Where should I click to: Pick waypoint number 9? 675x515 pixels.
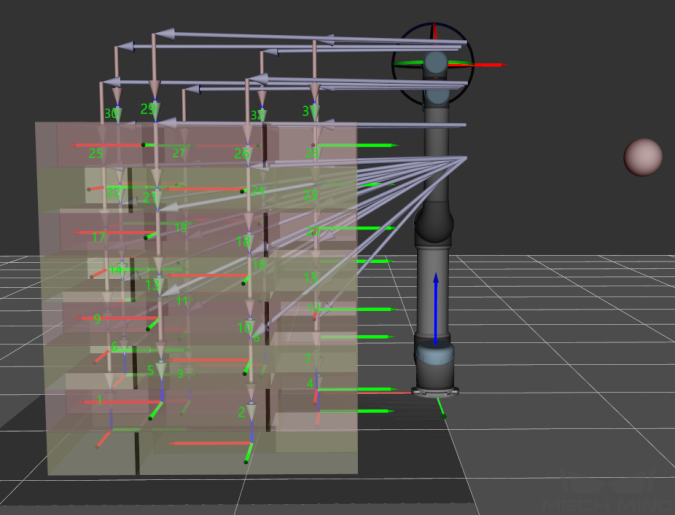97,319
